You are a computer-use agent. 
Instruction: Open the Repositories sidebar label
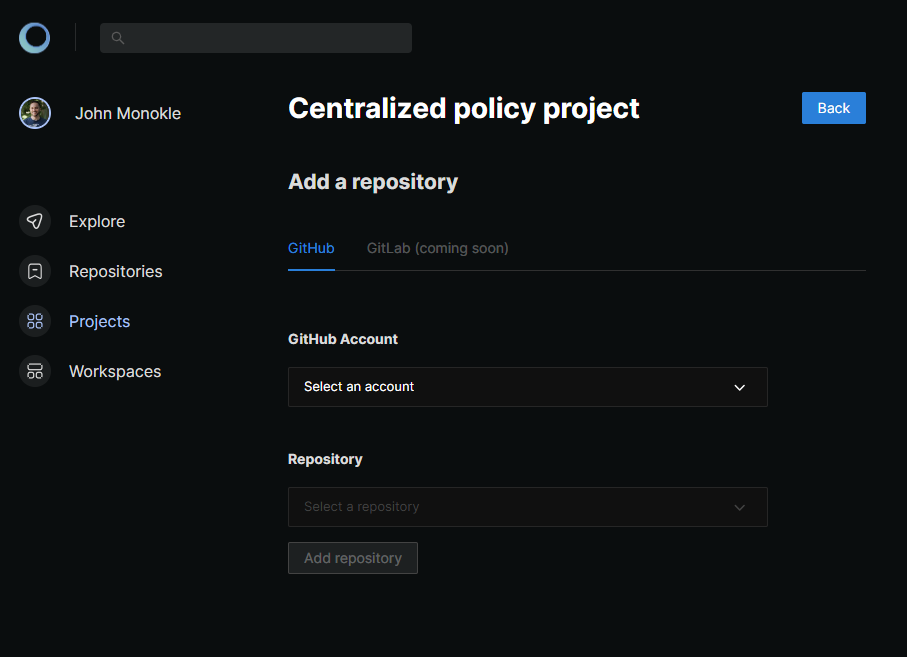(115, 271)
